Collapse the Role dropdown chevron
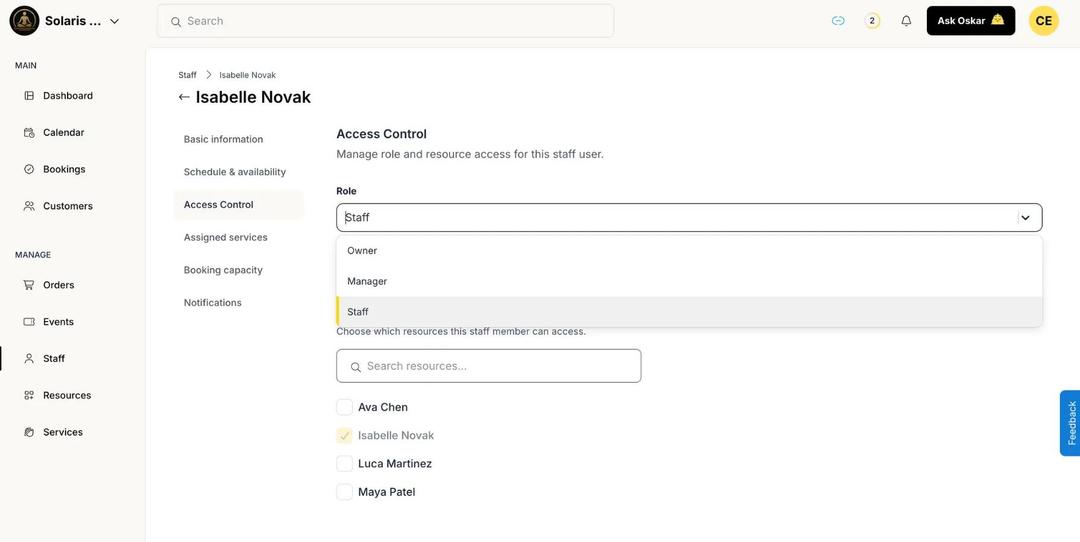Viewport: 1080px width, 542px height. 1025,217
